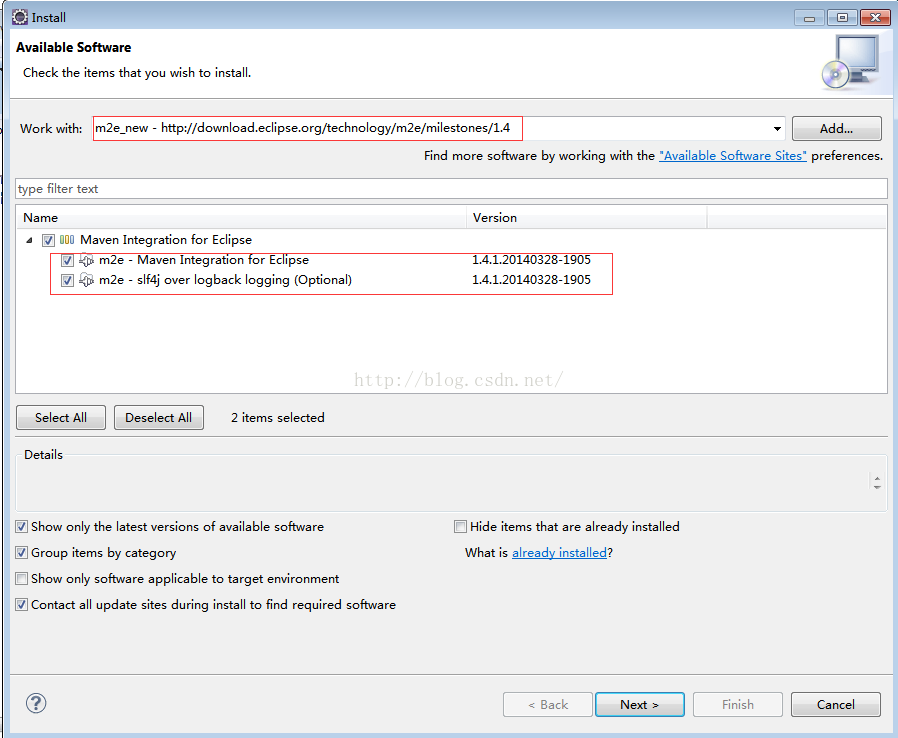Click the disabled Finish button
This screenshot has height=738, width=898.
[738, 705]
